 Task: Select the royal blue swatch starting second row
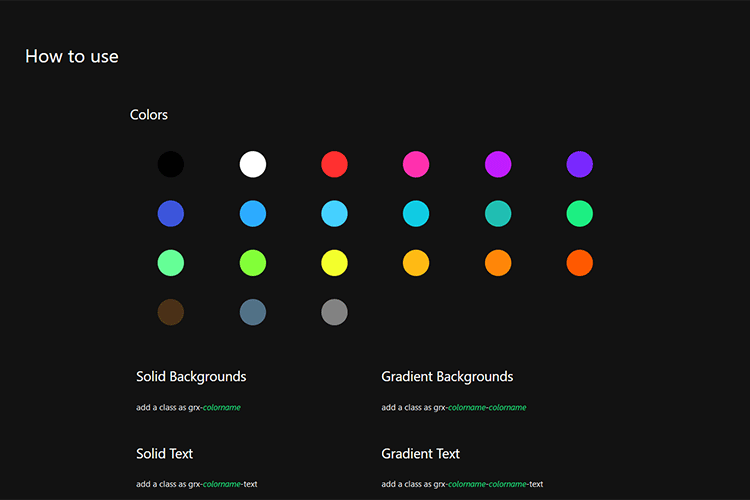tap(171, 213)
